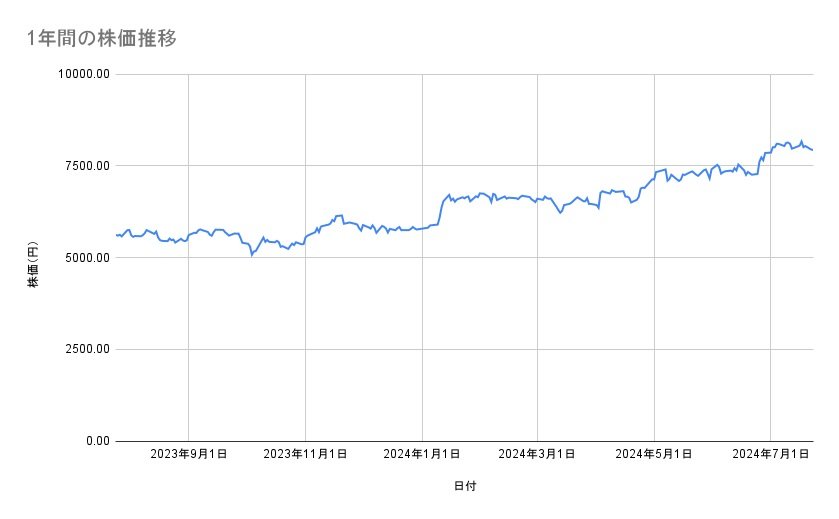Click the 2024年5月1日 date label

654,454
